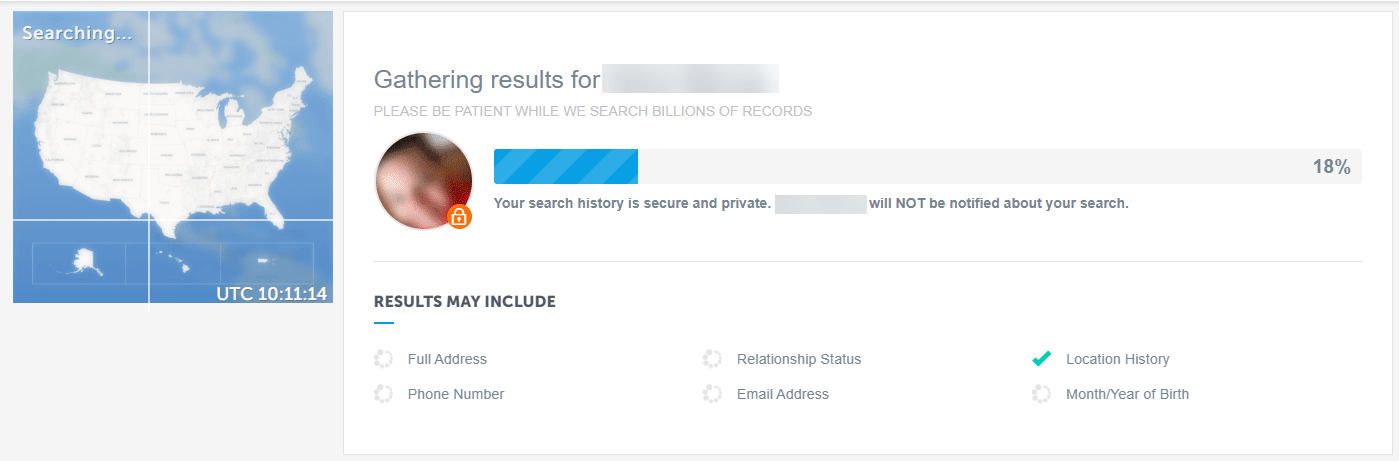
Task: Click the blurred circular profile photo
Action: click(423, 181)
